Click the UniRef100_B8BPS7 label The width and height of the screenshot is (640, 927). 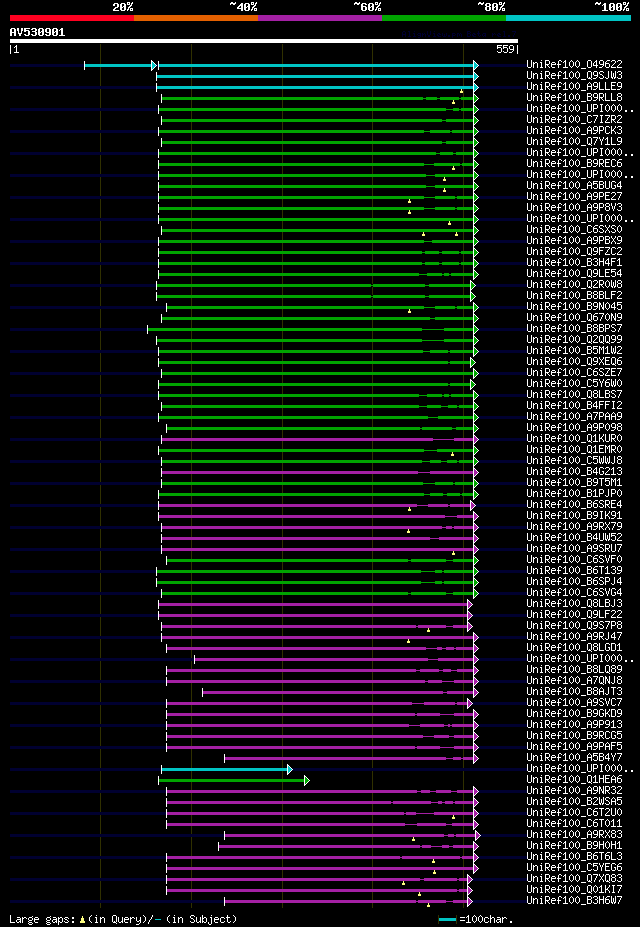tap(574, 329)
